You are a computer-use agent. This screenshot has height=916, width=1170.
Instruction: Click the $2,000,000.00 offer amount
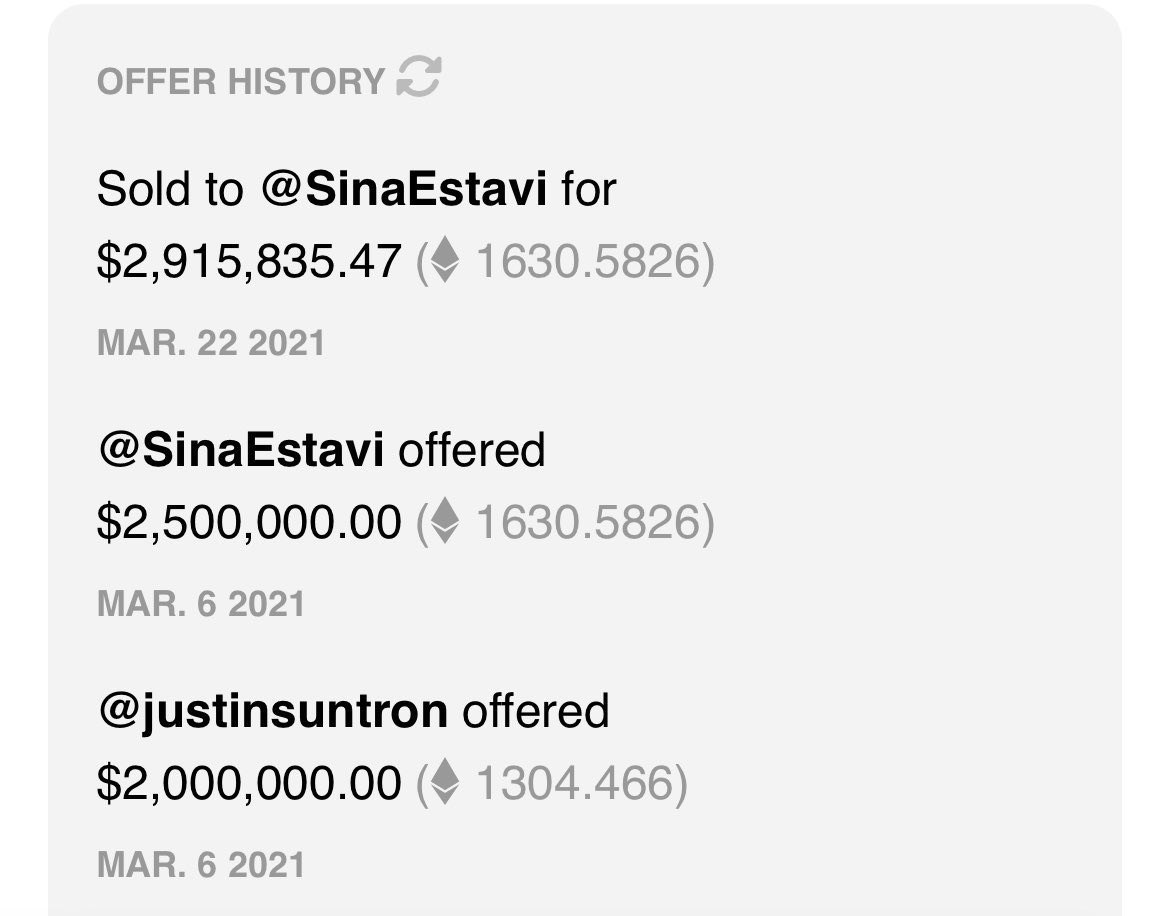pyautogui.click(x=249, y=783)
